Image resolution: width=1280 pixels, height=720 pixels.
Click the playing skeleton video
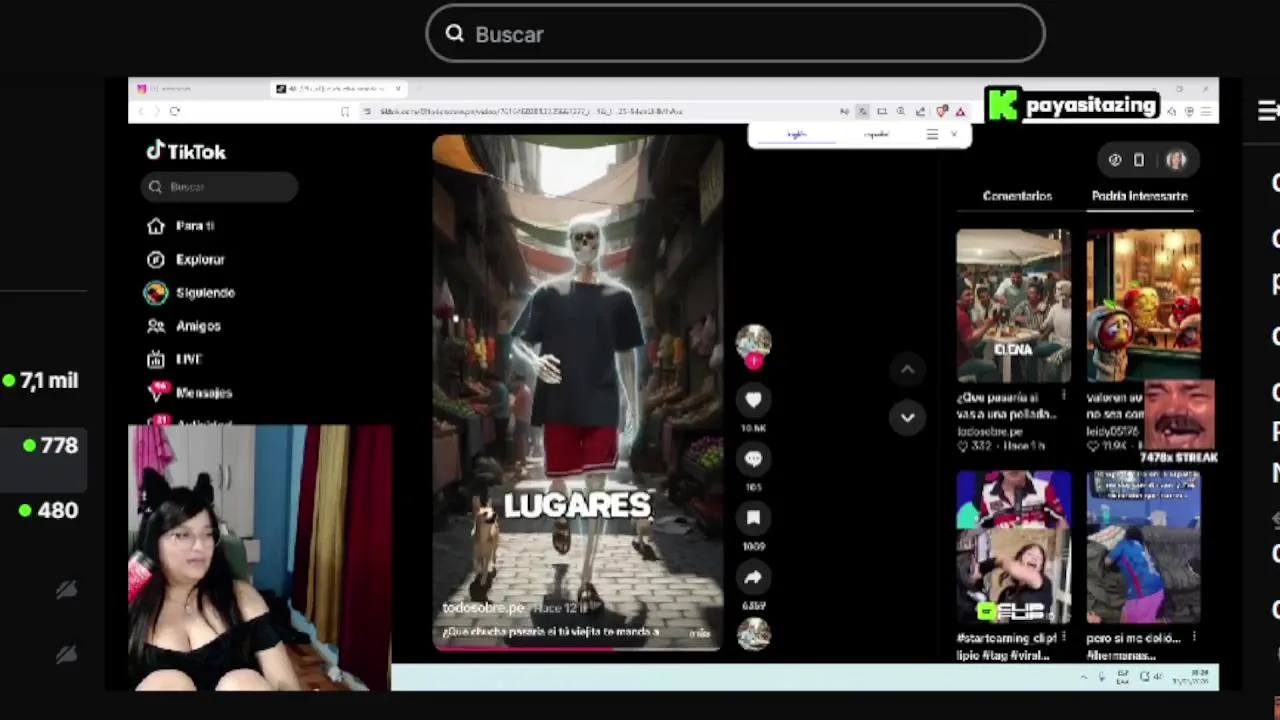click(x=577, y=393)
